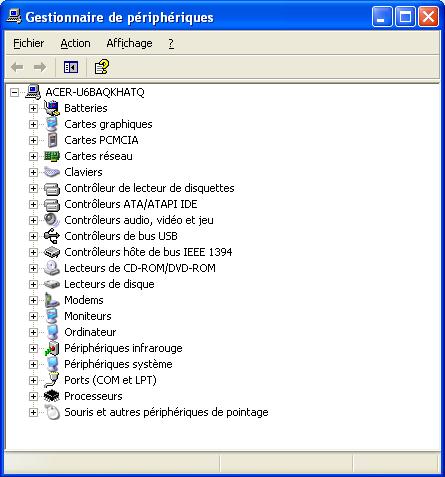Expand Contrôleurs hôte de bus IEEE 1394
This screenshot has height=477, width=445.
pos(33,252)
